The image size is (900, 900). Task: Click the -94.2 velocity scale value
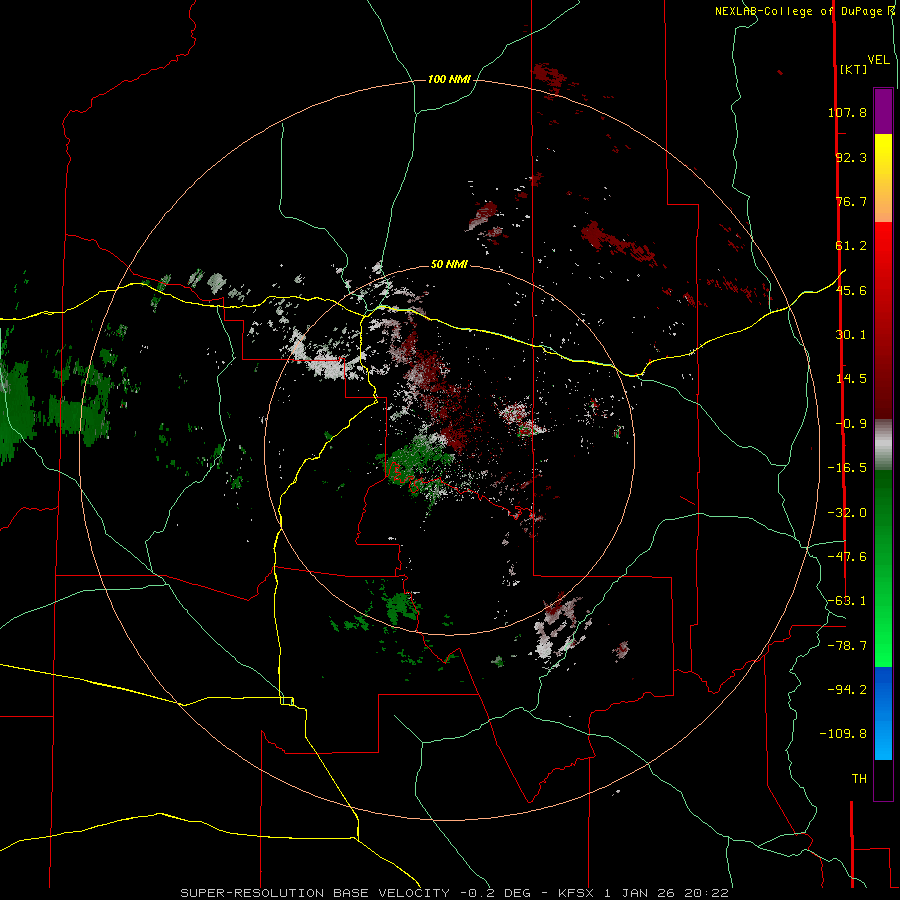click(x=847, y=690)
